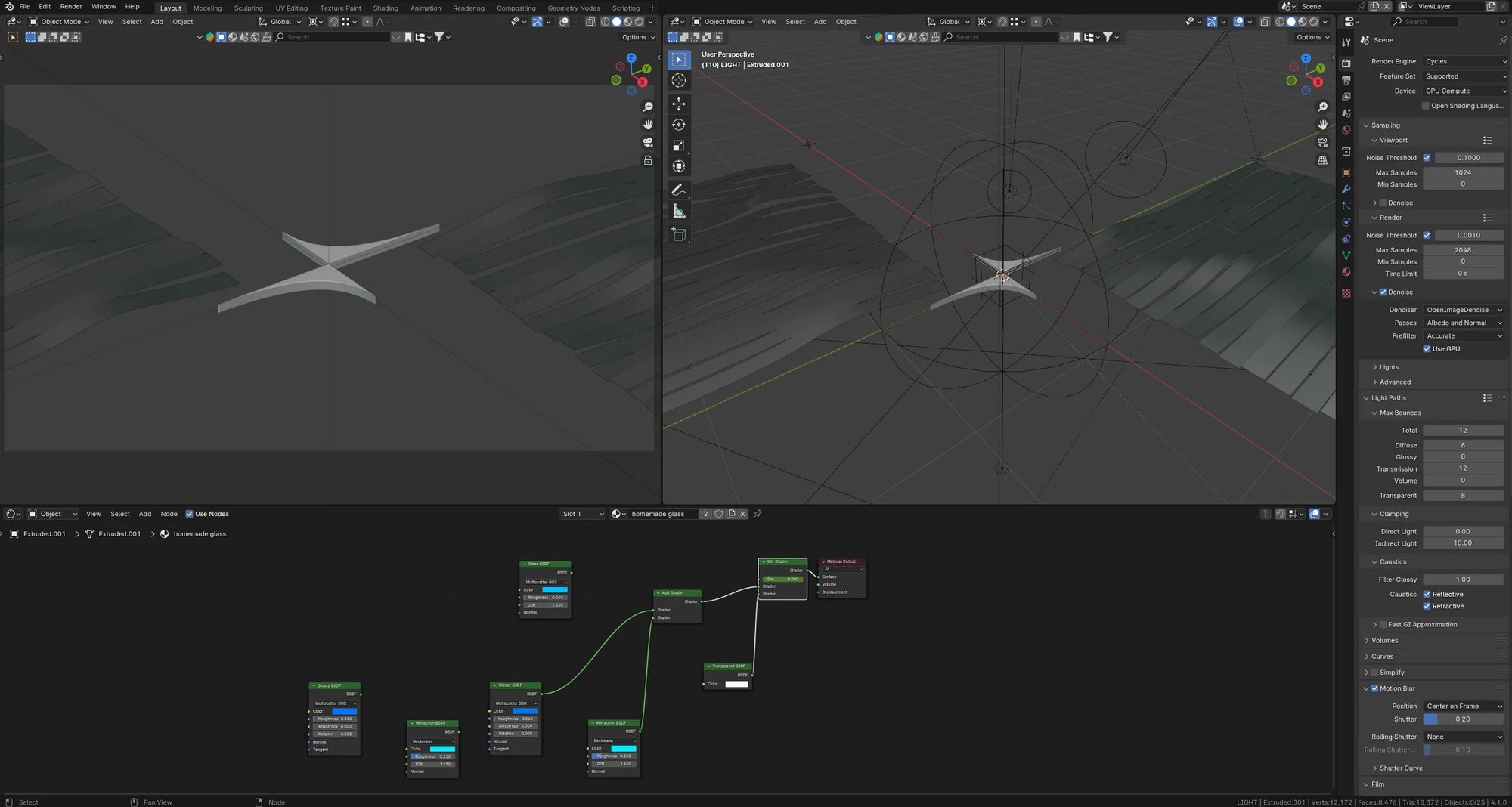
Task: Select the Move tool in the viewport toolbar
Action: click(679, 104)
